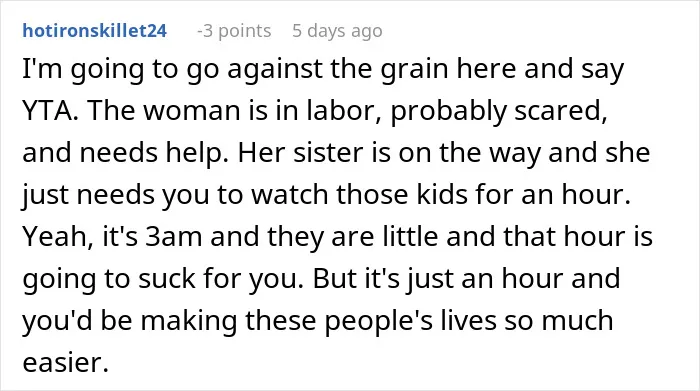Click the "5 days ago" timestamp
This screenshot has height=391, width=700.
(x=337, y=31)
